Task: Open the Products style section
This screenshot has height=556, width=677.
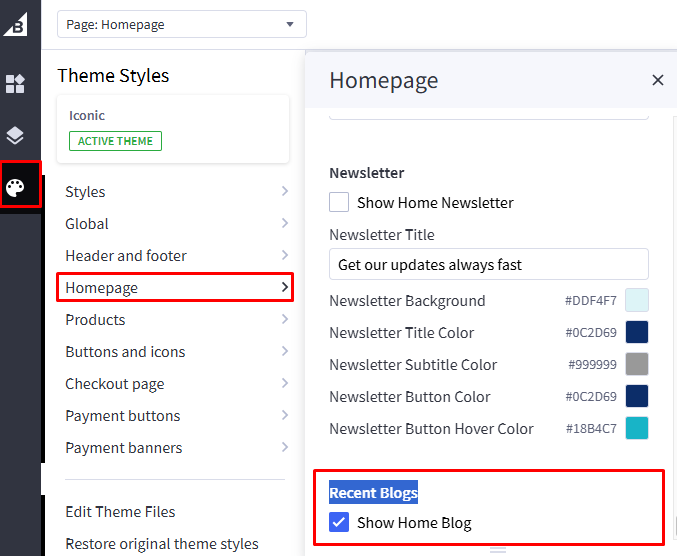Action: coord(96,320)
